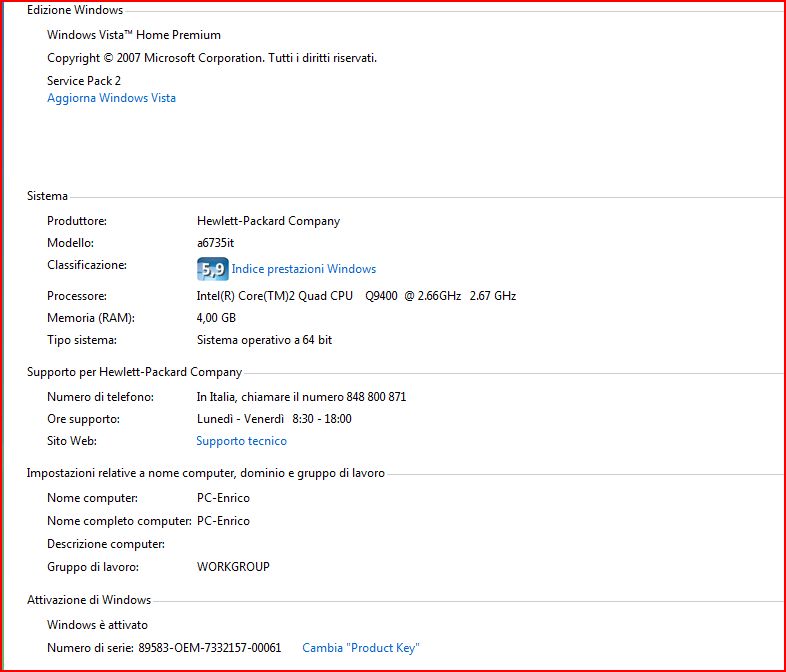Viewport: 786px width, 672px height.
Task: Click the Impostazioni relative a nome computer heading
Action: [206, 473]
